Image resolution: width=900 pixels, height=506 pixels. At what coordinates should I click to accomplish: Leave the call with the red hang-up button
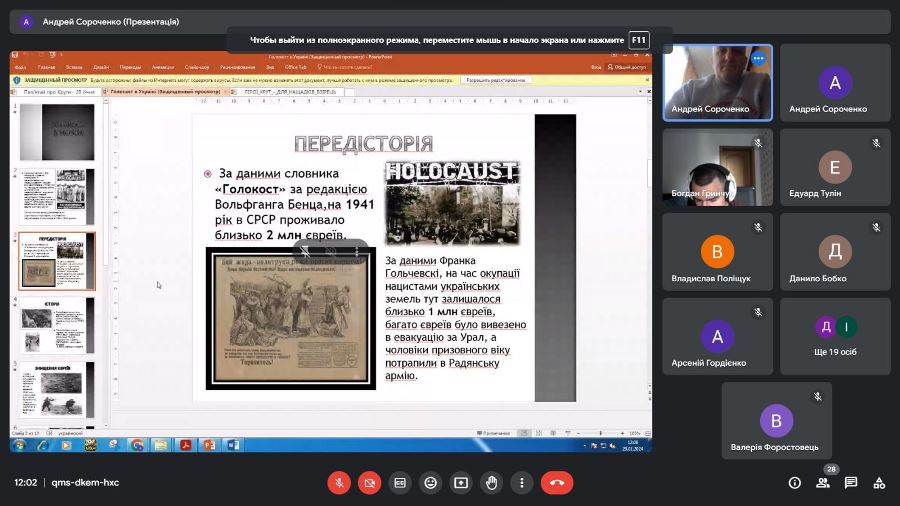click(557, 482)
